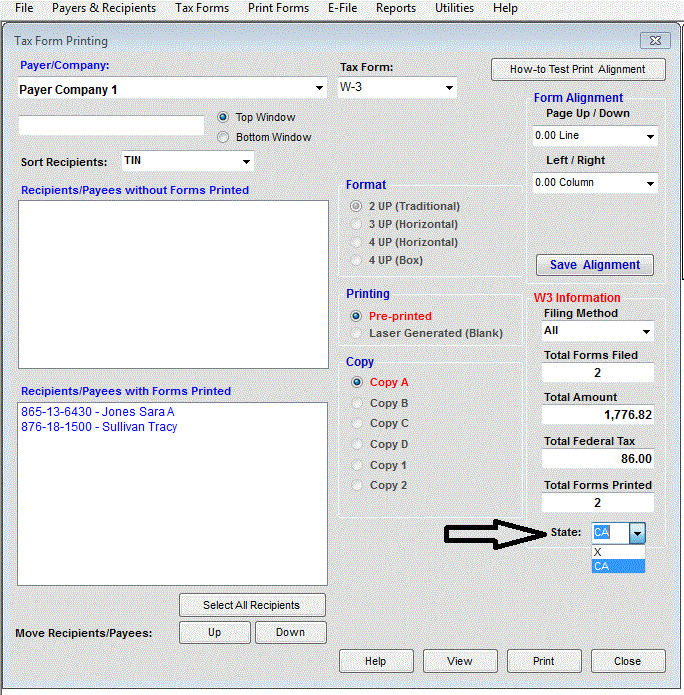Open the Sort Recipients TIN dropdown
The height and width of the screenshot is (695, 684).
pyautogui.click(x=246, y=162)
